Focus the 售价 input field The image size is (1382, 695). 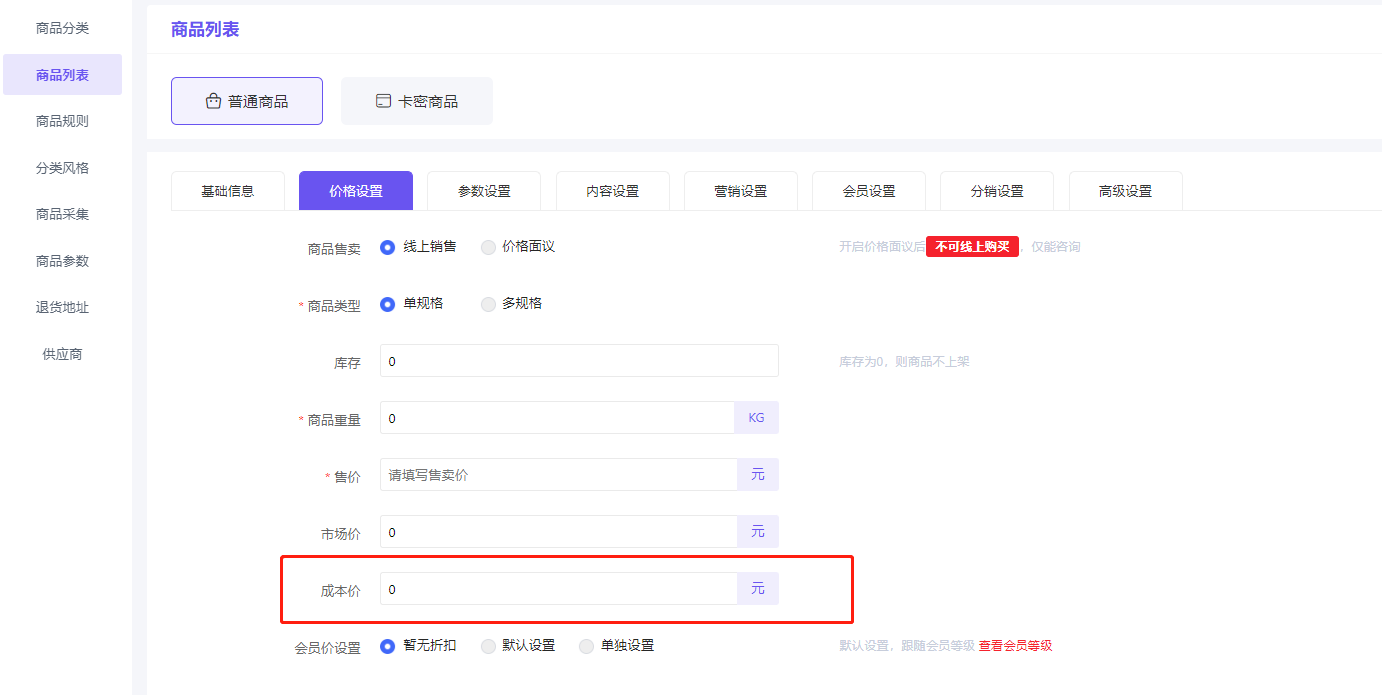pos(558,475)
